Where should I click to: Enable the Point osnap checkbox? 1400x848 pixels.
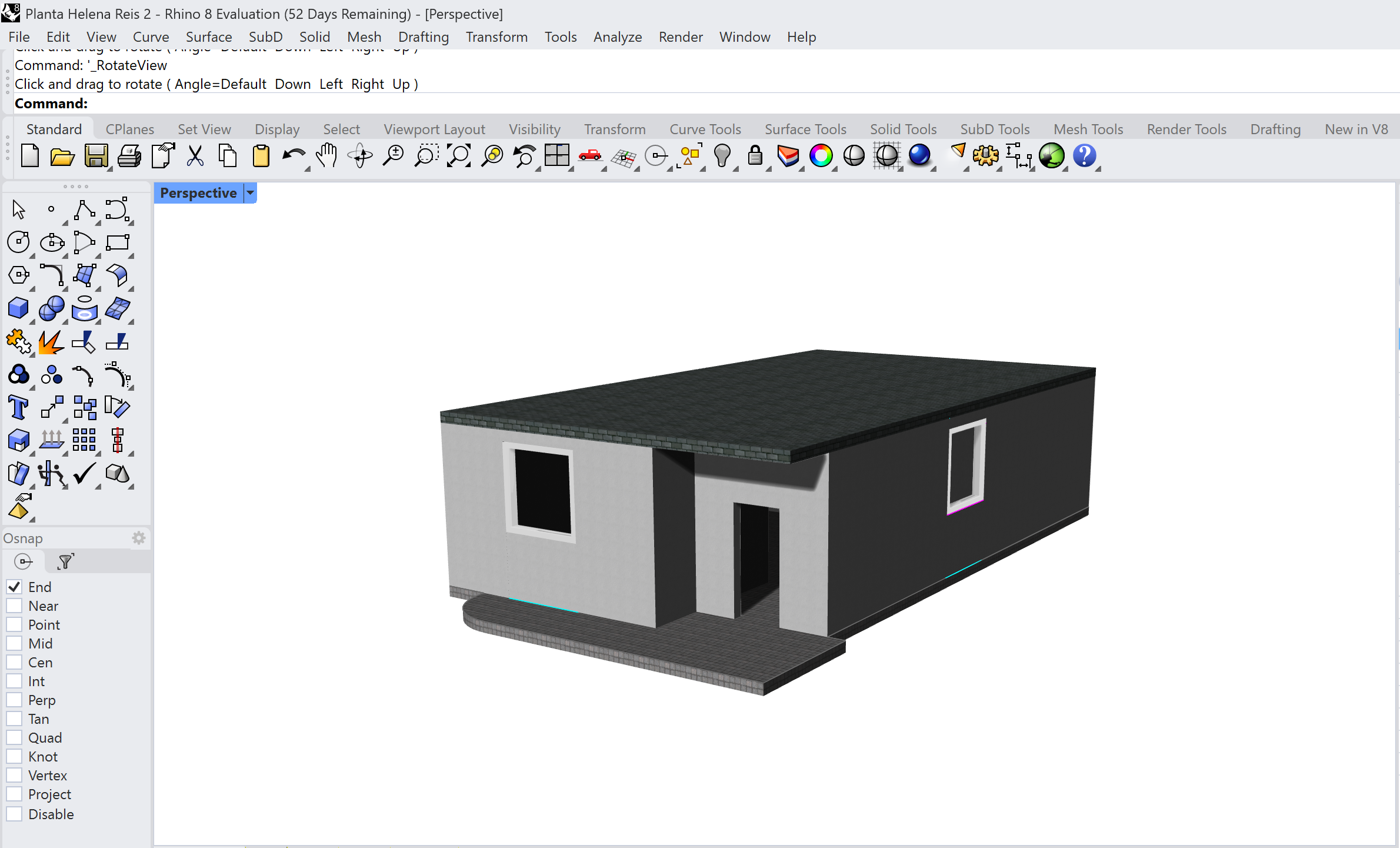click(15, 624)
